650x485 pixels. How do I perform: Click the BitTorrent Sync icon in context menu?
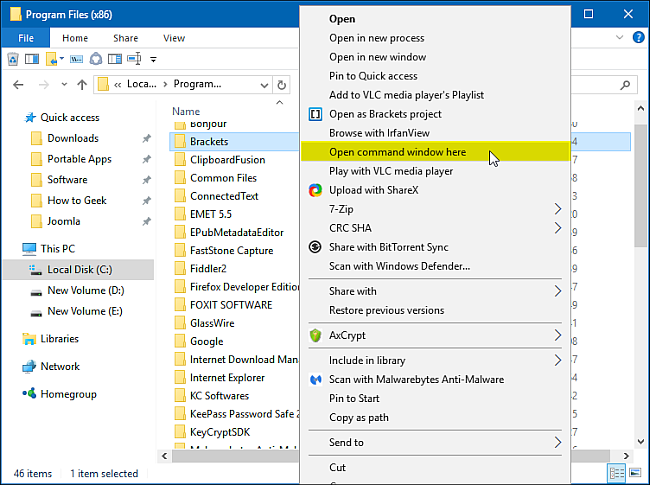coord(315,247)
